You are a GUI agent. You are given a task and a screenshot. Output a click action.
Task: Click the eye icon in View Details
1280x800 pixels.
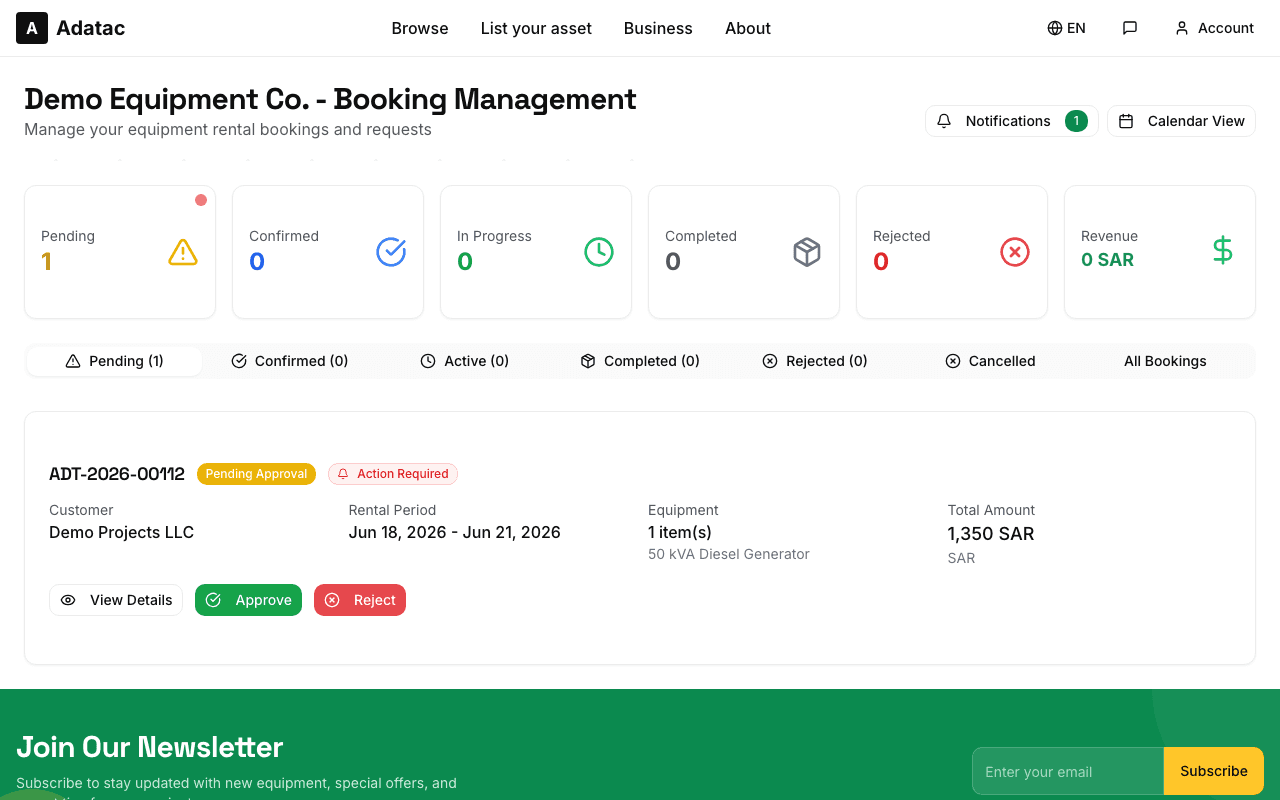click(68, 600)
